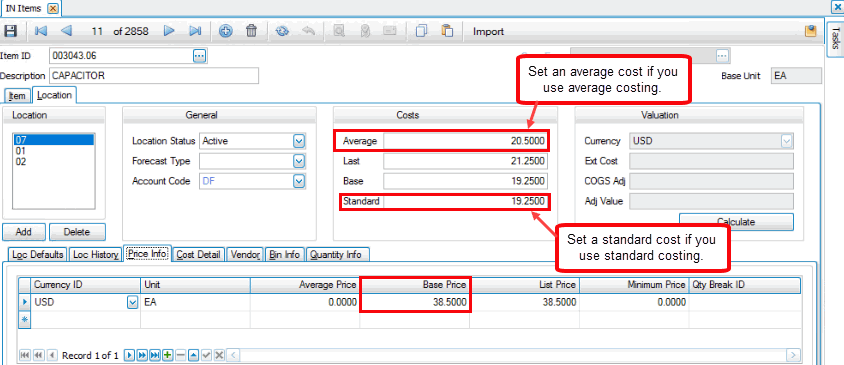Viewport: 844px width, 365px height.
Task: Jump to first item record
Action: (40, 31)
